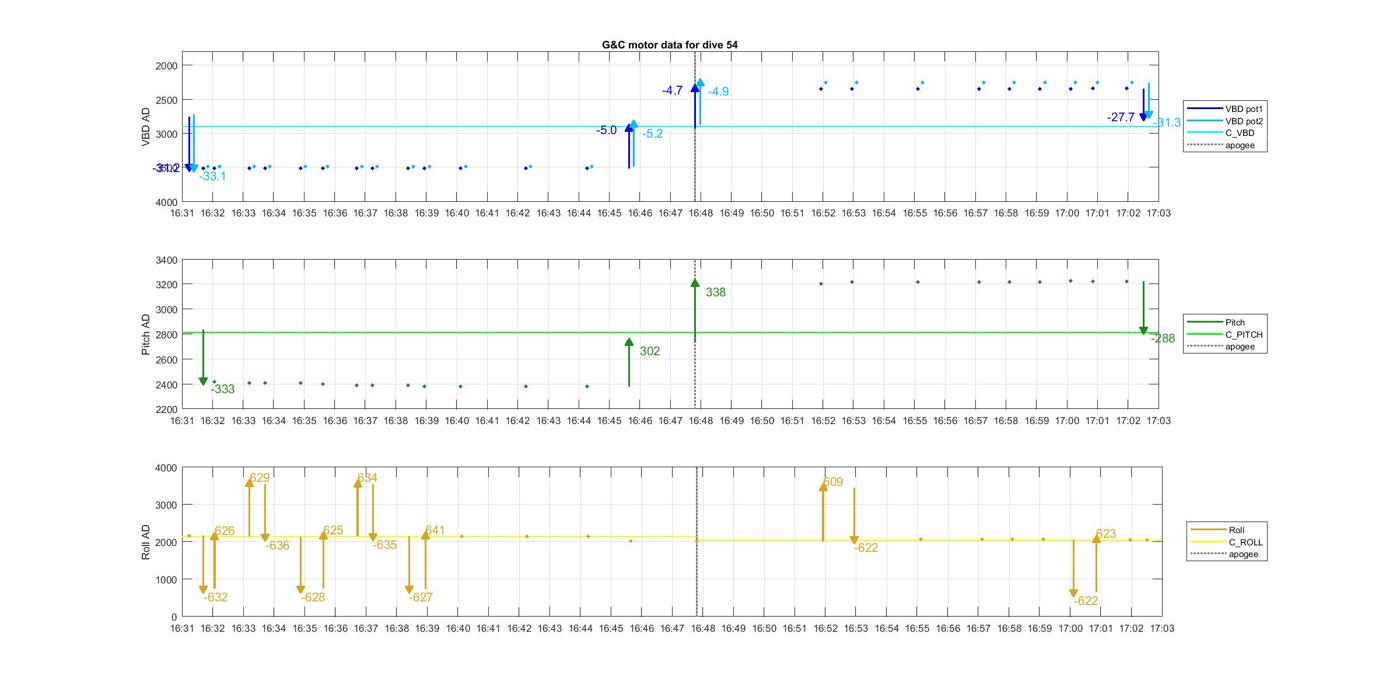Click the "2500" tick on VBD AD axis
Image resolution: width=1400 pixels, height=693 pixels.
click(166, 100)
